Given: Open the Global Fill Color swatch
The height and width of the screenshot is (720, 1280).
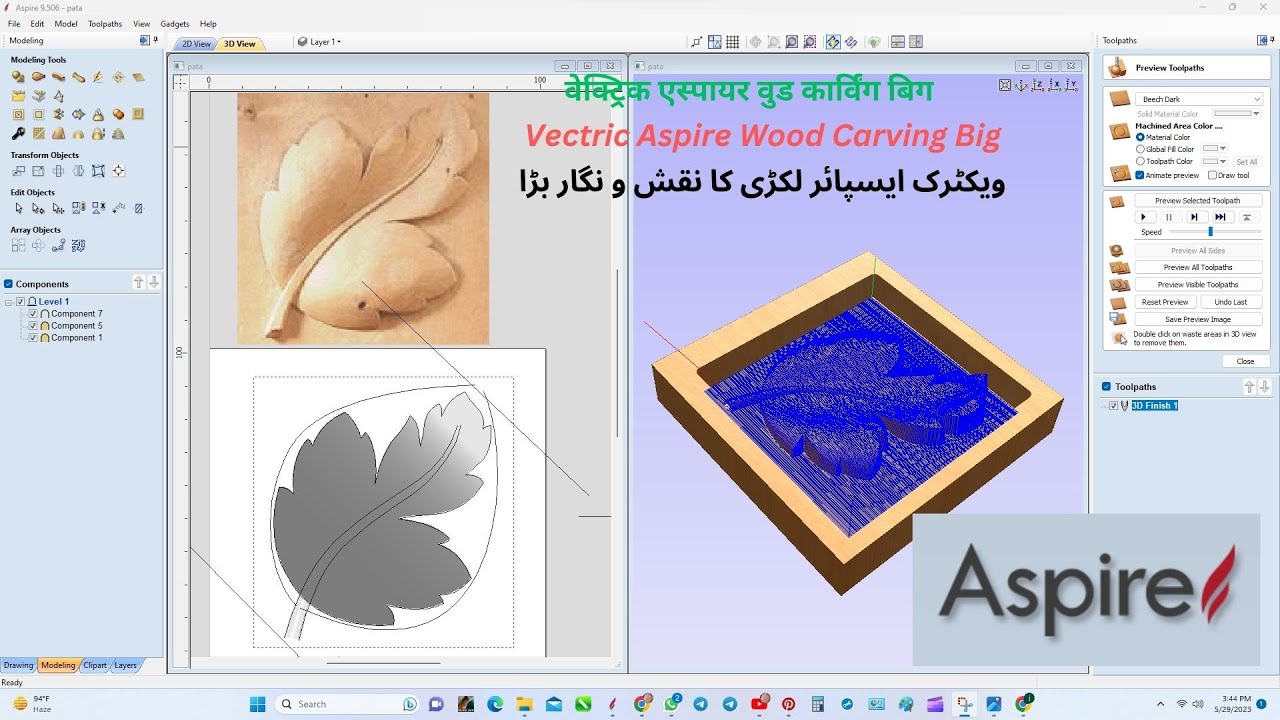Looking at the screenshot, I should (1214, 149).
